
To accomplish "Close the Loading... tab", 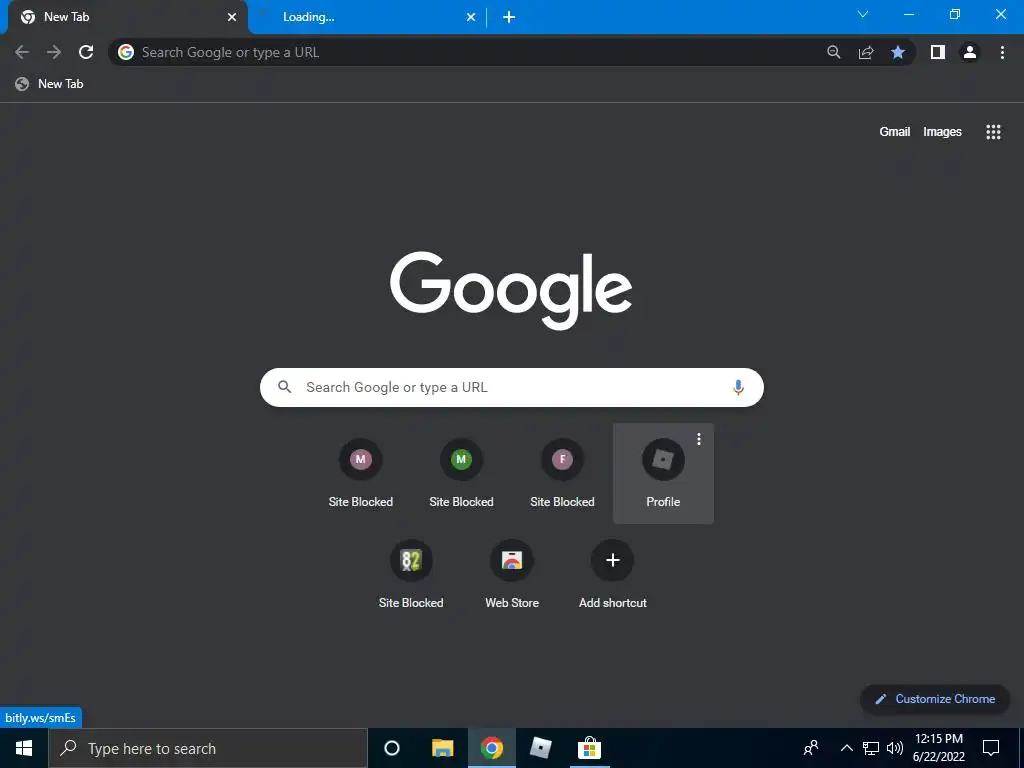I will tap(471, 17).
